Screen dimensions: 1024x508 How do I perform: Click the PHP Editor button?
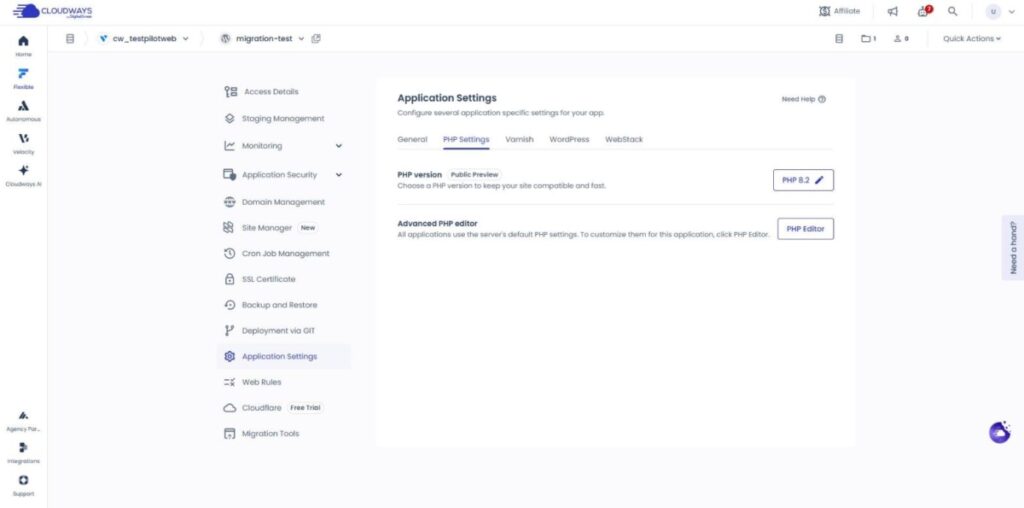click(x=805, y=229)
